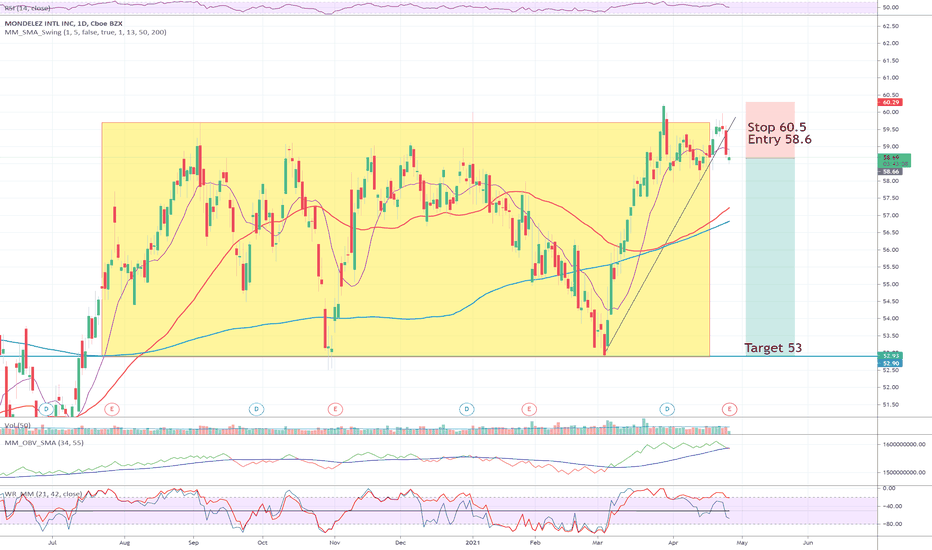Click the 54.00 price axis label
932x550 pixels.
[x=891, y=319]
